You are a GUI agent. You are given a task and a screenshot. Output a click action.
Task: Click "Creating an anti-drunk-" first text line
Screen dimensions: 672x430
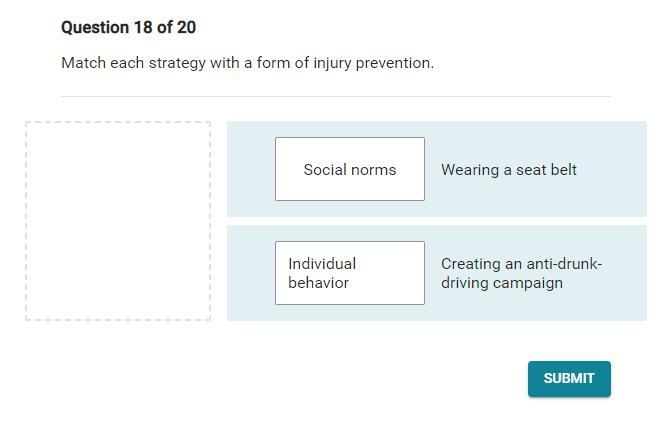(x=521, y=264)
